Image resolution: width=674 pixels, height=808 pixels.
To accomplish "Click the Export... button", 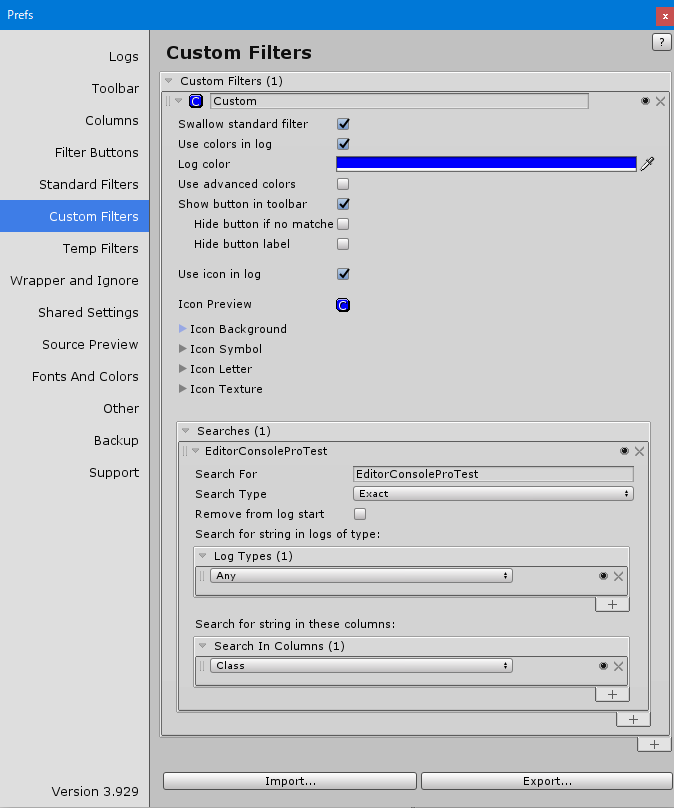I will pos(547,781).
